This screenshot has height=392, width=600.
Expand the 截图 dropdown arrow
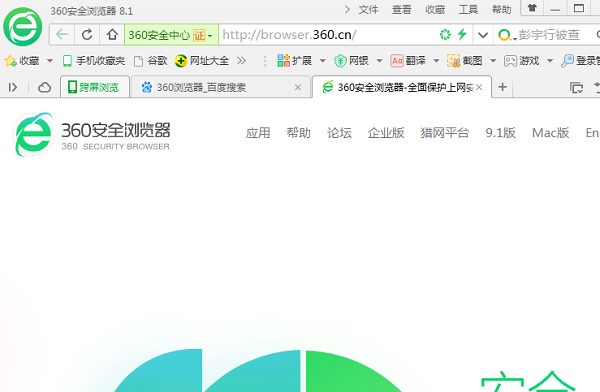(493, 60)
